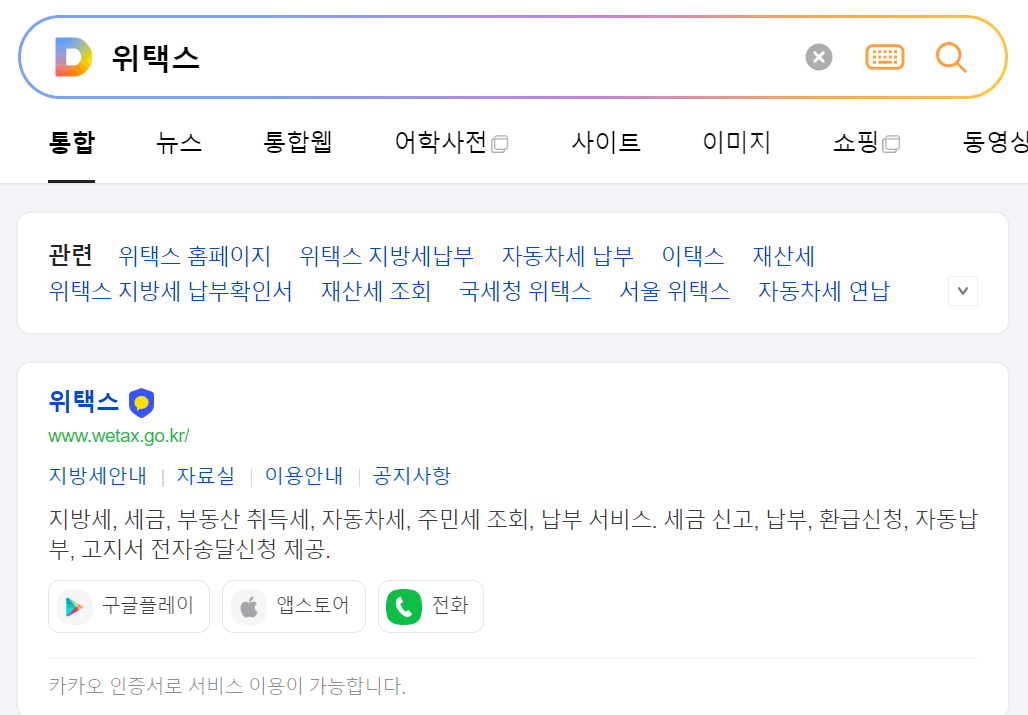The image size is (1028, 715).
Task: Open the 지방세안내 sublink
Action: pos(96,477)
